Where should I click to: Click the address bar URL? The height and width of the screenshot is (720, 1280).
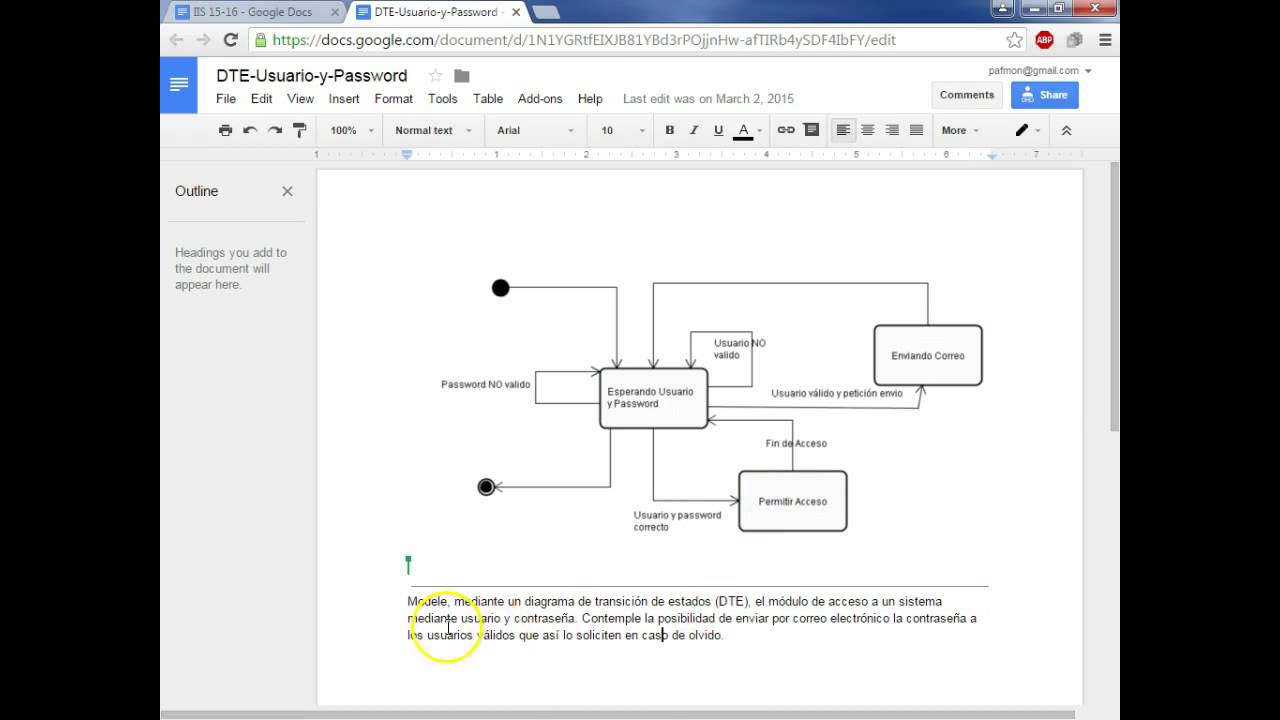coord(584,40)
